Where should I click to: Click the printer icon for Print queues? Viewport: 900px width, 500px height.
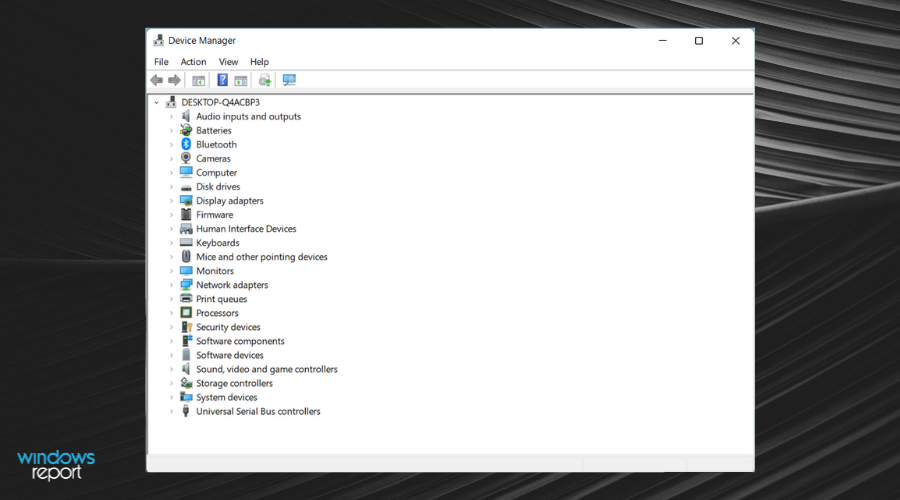pyautogui.click(x=186, y=299)
